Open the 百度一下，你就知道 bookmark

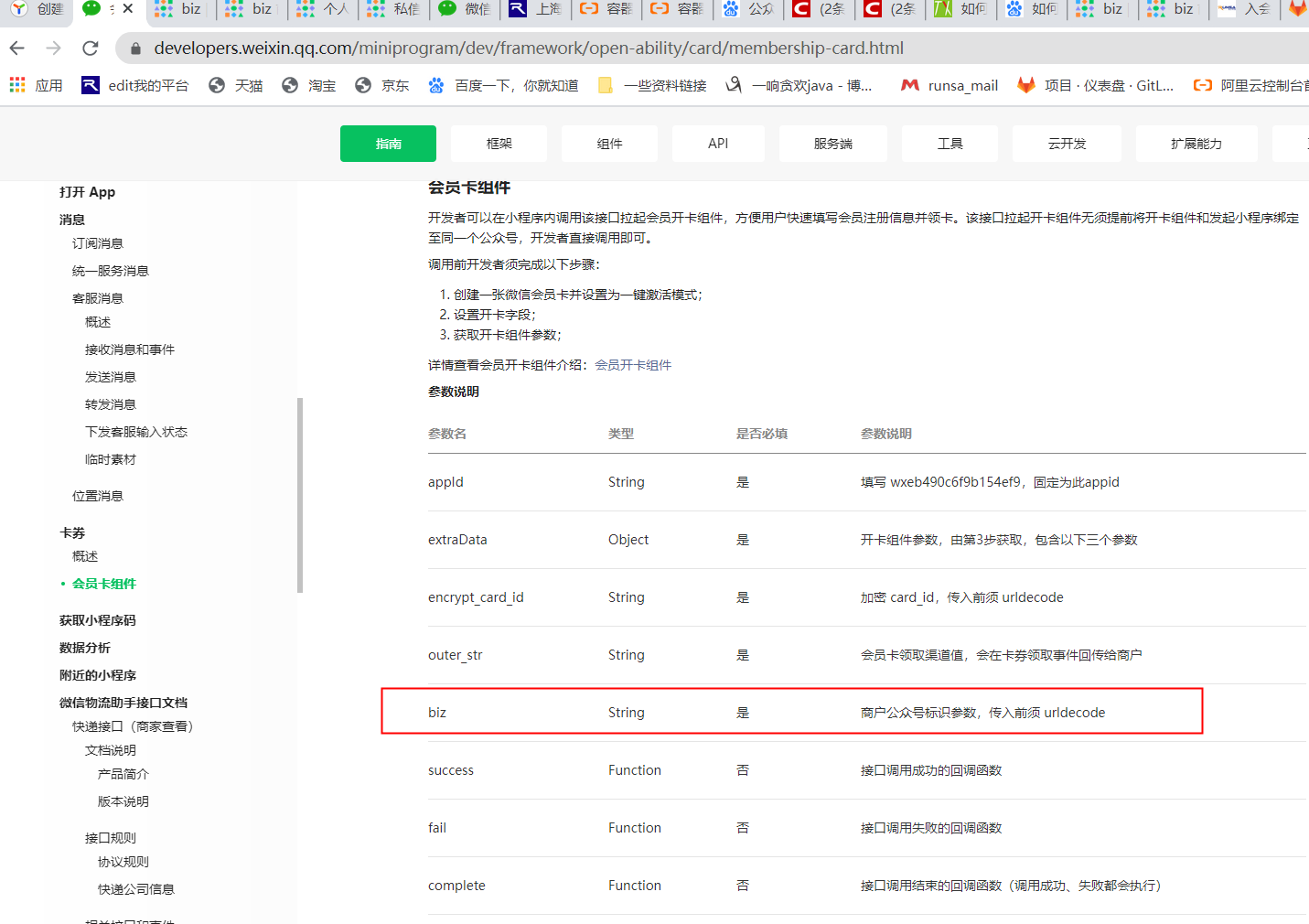click(x=503, y=85)
